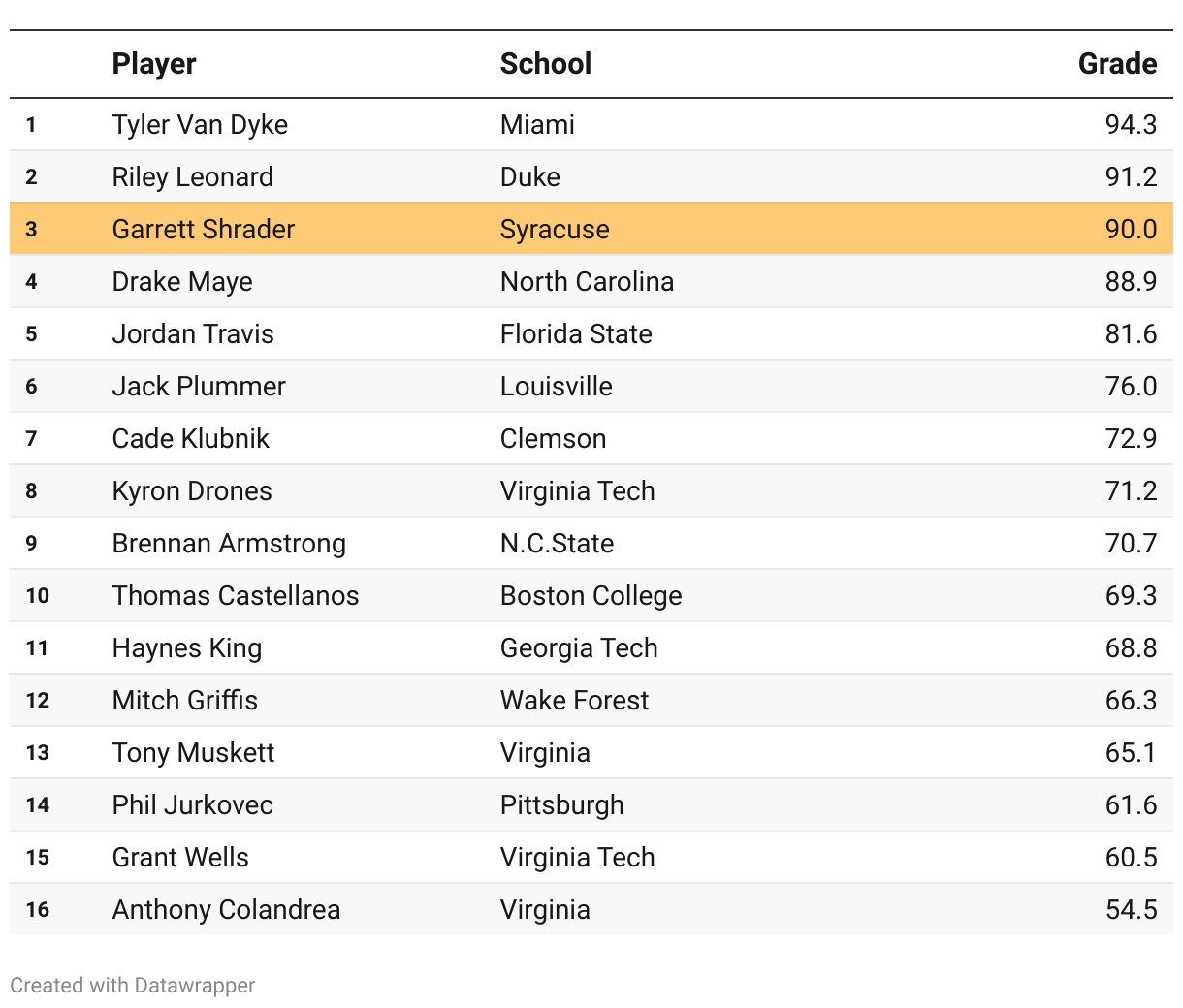Open the Created with Datawrapper link
The width and height of the screenshot is (1183, 1008).
point(133,986)
